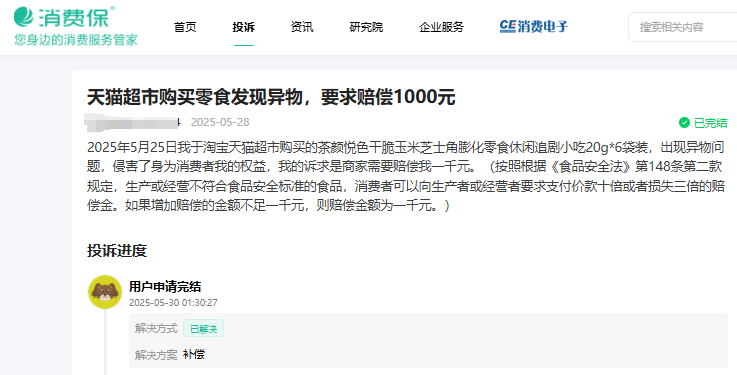
Task: Click the 已解决 status tag
Action: 204,328
